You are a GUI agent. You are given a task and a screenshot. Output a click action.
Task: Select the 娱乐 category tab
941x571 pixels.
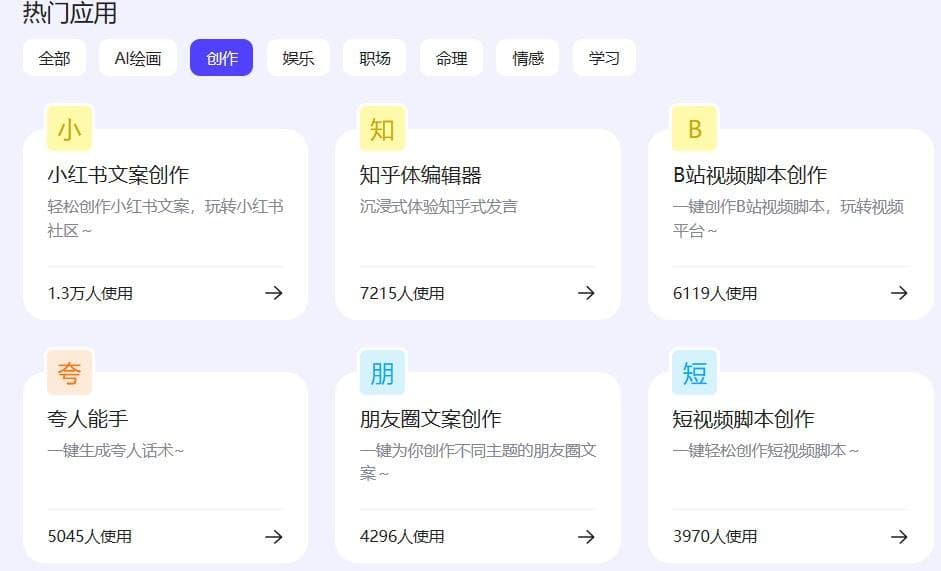pos(298,58)
